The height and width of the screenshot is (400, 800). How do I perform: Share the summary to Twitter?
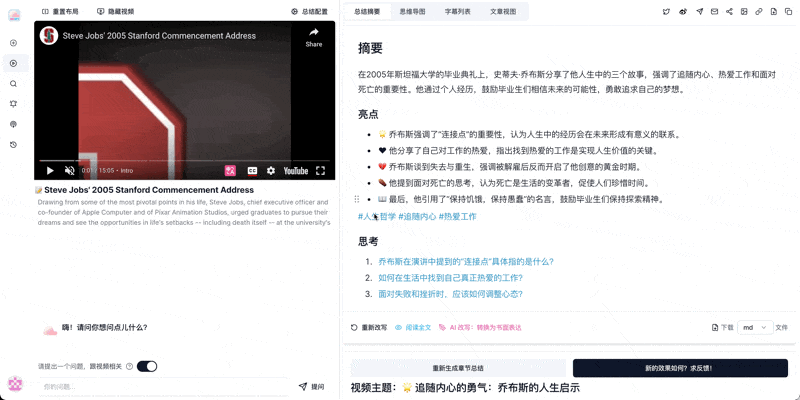(667, 11)
